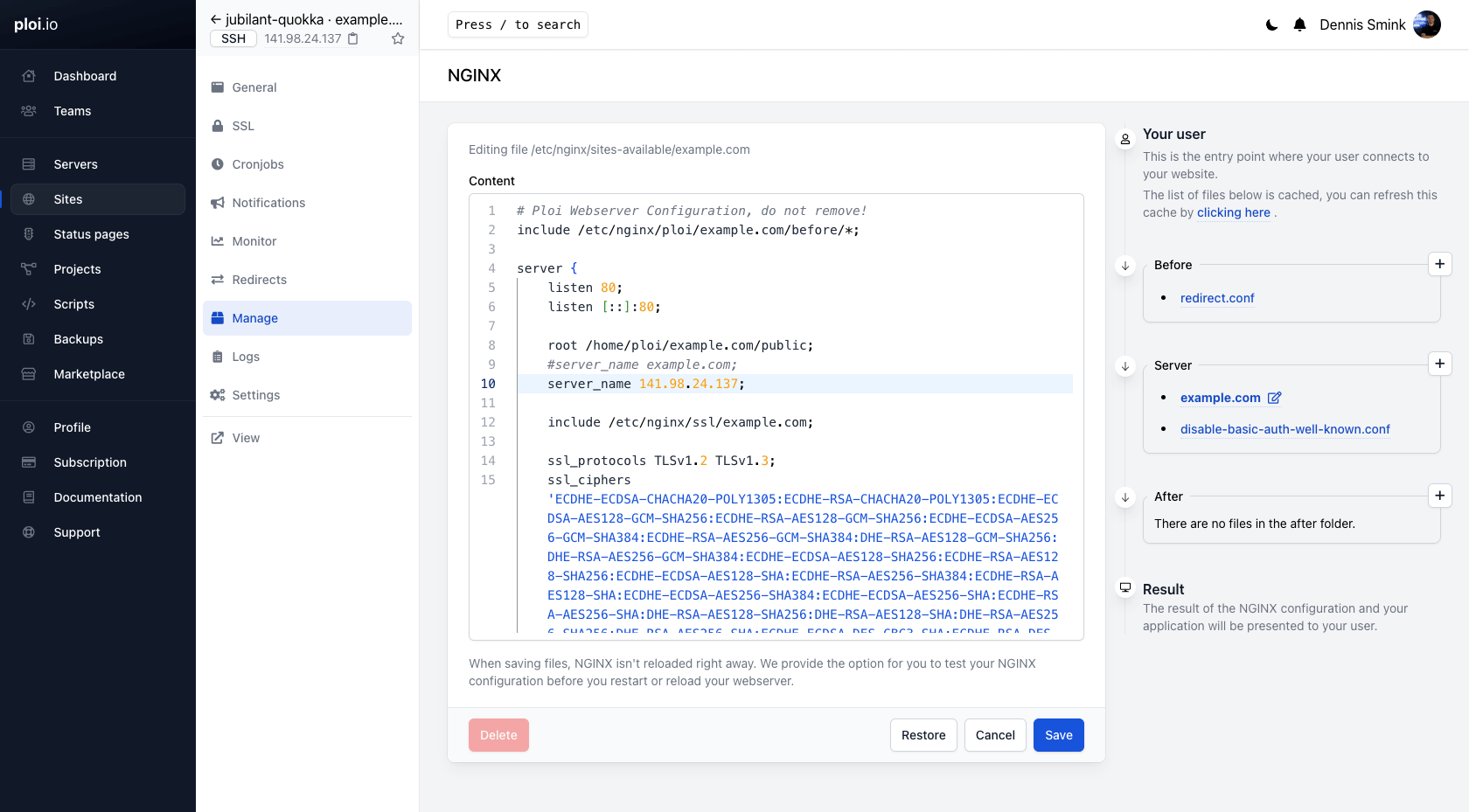Click the Documentation icon in sidebar
Image resolution: width=1469 pixels, height=812 pixels.
pyautogui.click(x=29, y=497)
